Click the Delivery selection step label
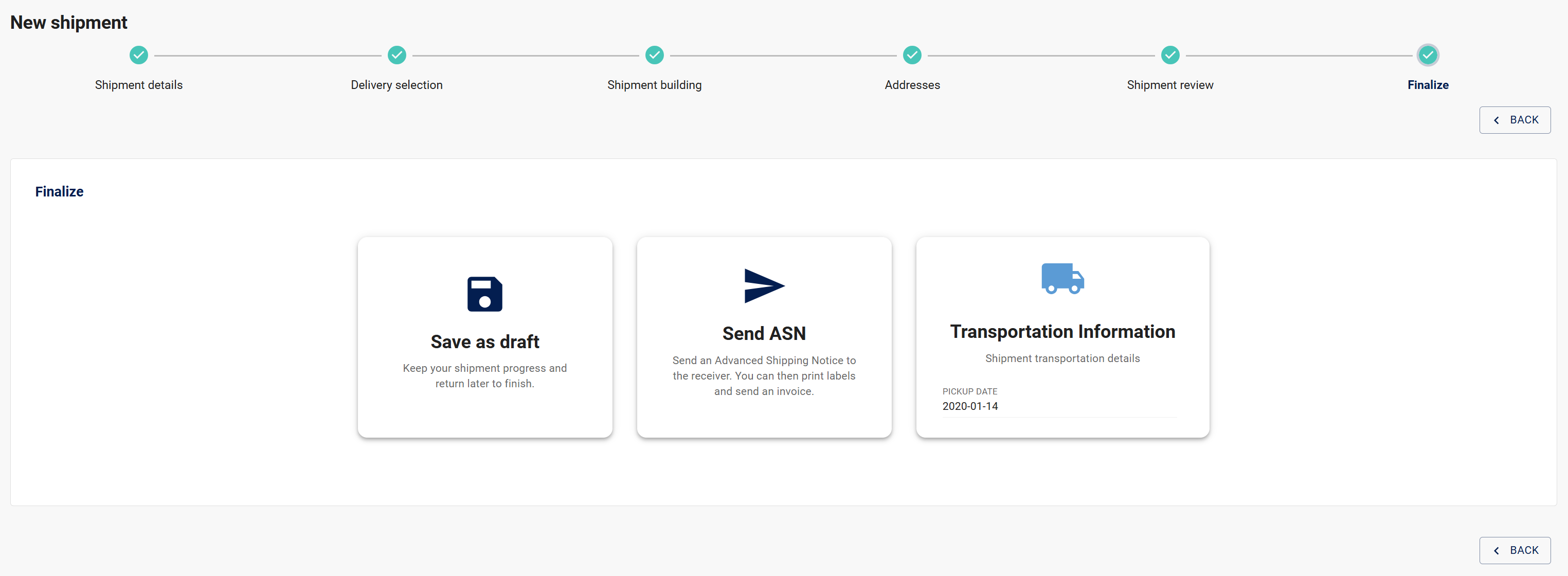 397,85
